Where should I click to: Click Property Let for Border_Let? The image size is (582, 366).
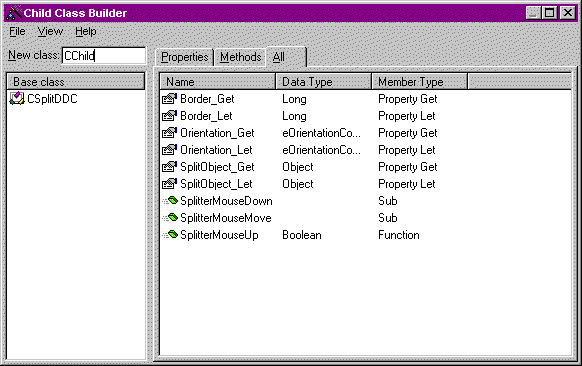click(x=406, y=116)
